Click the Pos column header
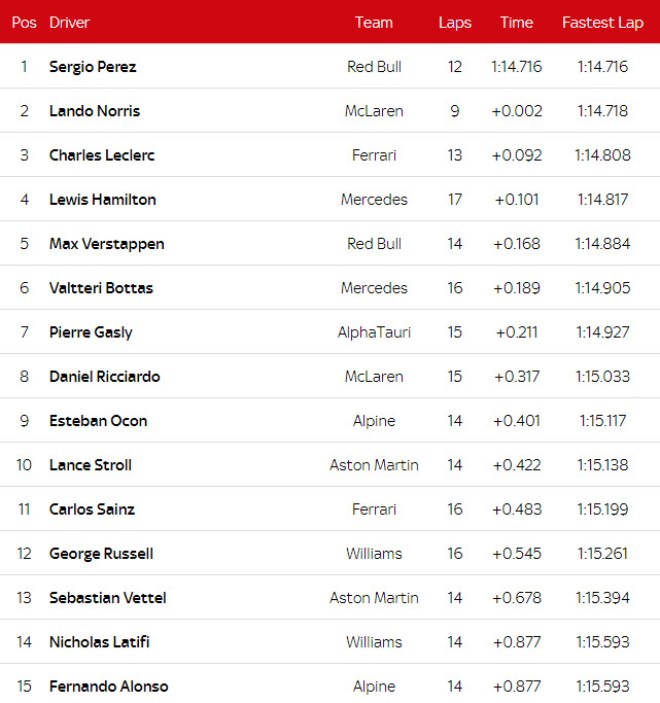The image size is (660, 703). tap(24, 22)
